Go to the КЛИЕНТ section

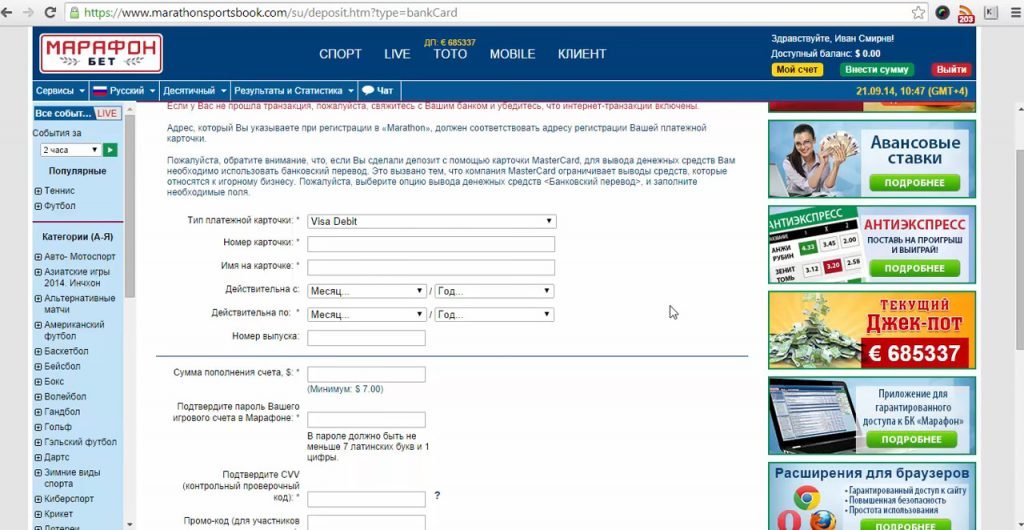point(582,54)
